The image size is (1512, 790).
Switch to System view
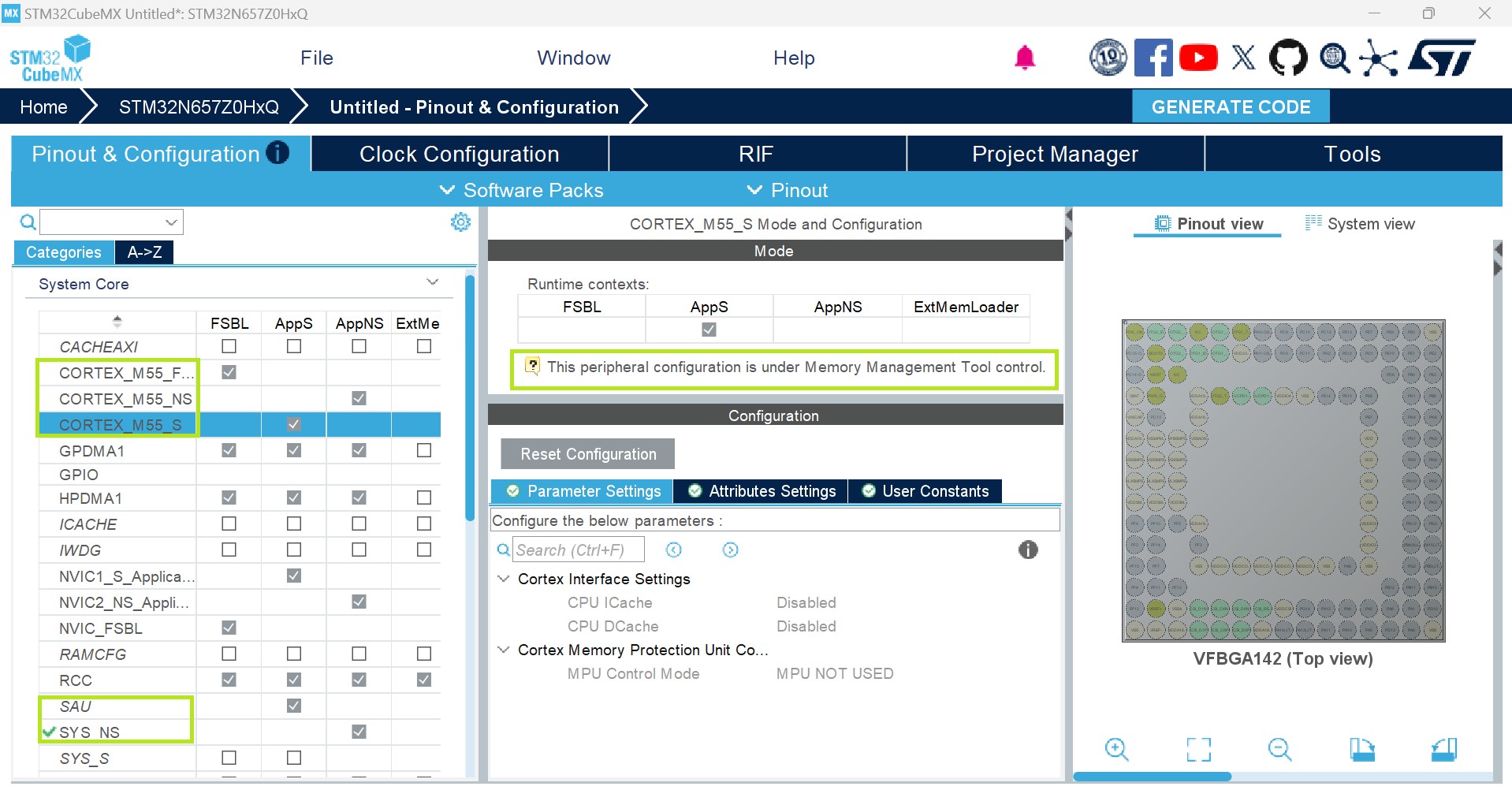1361,224
